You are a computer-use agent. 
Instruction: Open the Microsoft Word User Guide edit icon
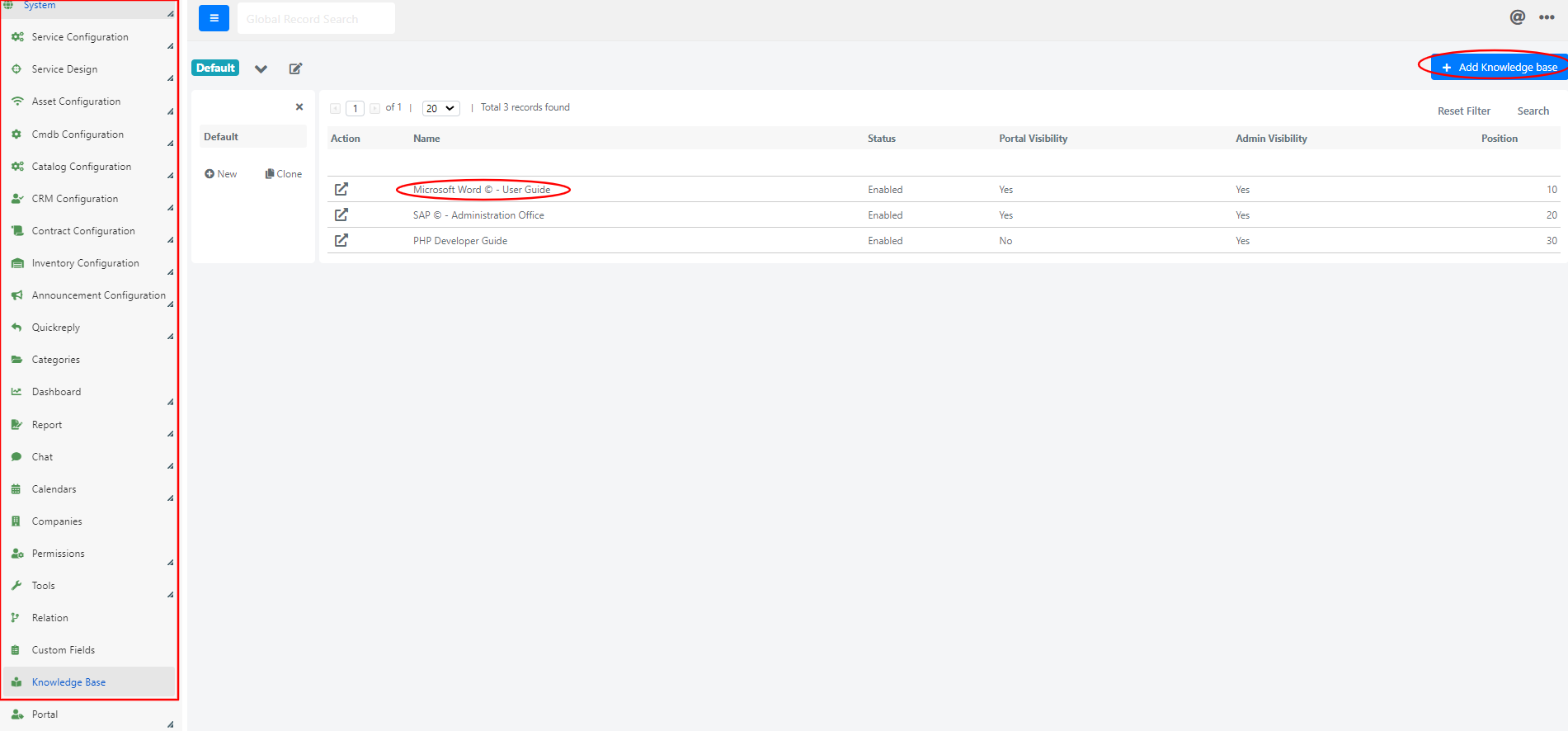[341, 189]
